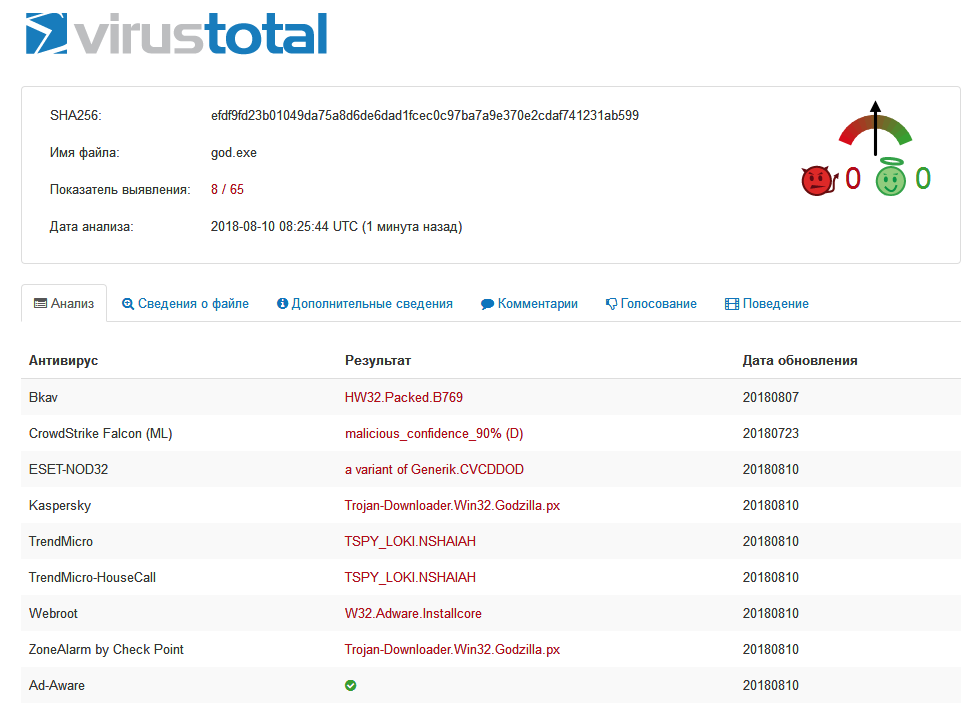Click the SHA256: field label
The image size is (976, 704).
(75, 116)
